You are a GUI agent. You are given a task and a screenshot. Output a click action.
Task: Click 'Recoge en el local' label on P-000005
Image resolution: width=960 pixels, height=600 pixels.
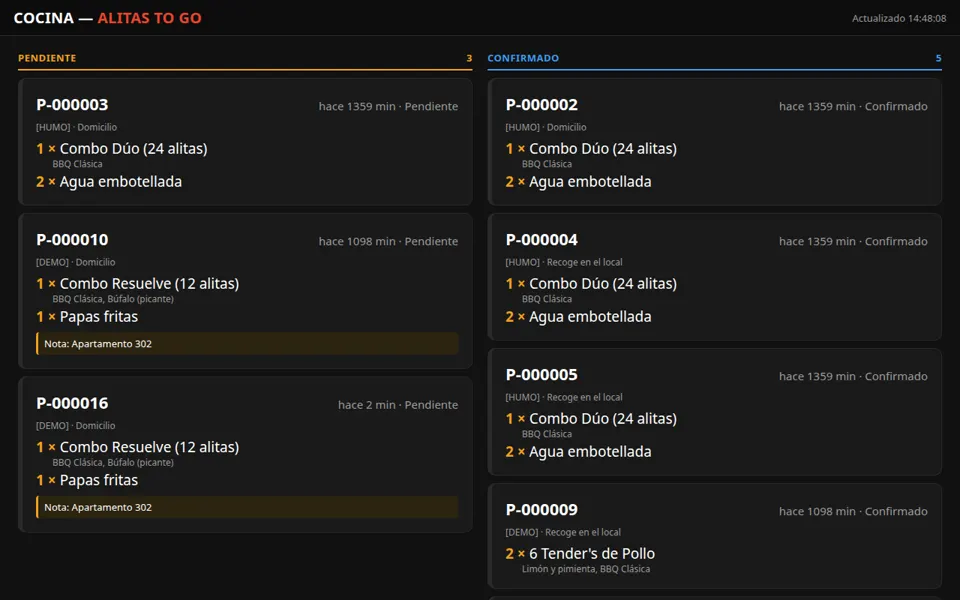585,397
